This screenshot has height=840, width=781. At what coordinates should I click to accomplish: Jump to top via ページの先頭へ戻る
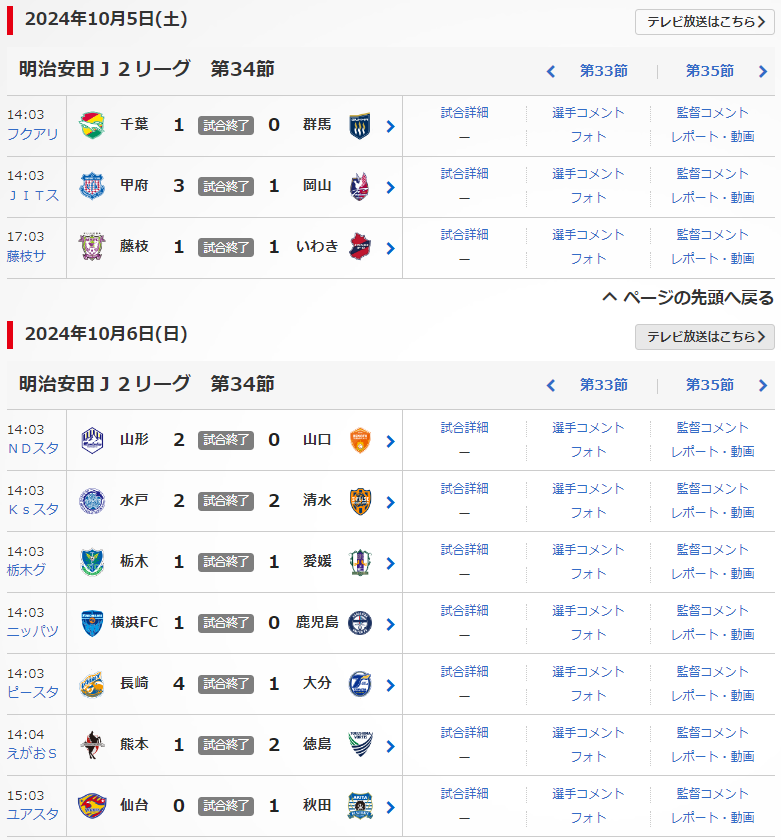(x=688, y=298)
